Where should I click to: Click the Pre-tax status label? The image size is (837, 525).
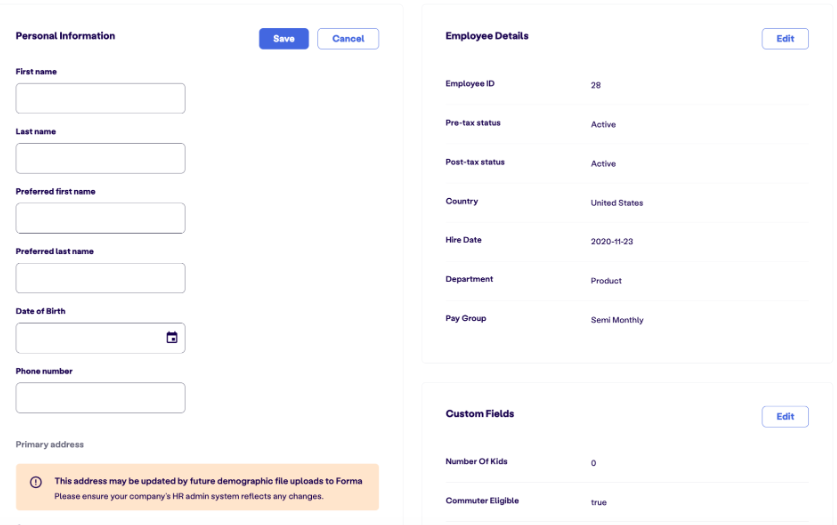473,123
